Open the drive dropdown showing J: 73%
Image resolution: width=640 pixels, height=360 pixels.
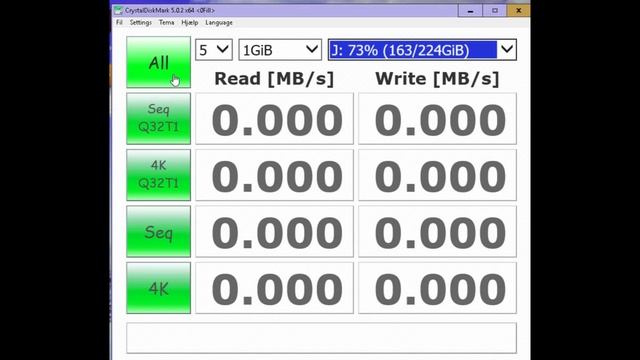tap(422, 50)
